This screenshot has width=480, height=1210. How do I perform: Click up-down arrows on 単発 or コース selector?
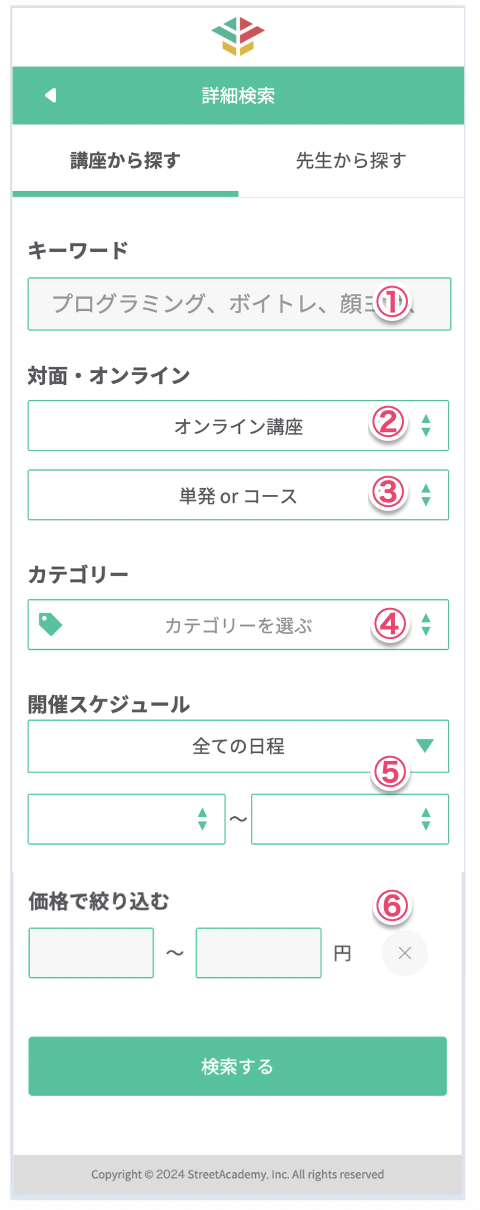pyautogui.click(x=426, y=494)
